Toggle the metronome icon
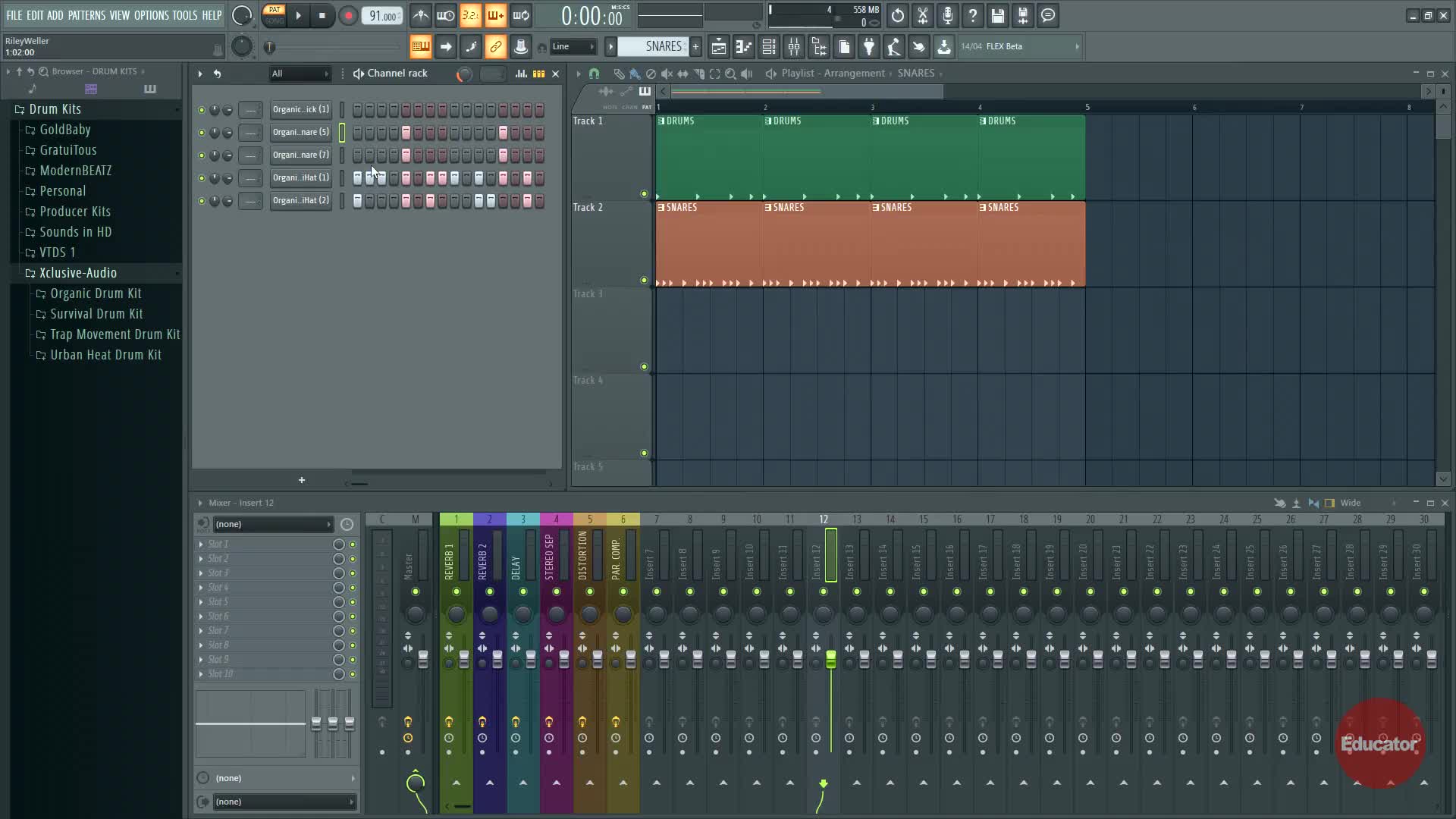 pyautogui.click(x=421, y=16)
